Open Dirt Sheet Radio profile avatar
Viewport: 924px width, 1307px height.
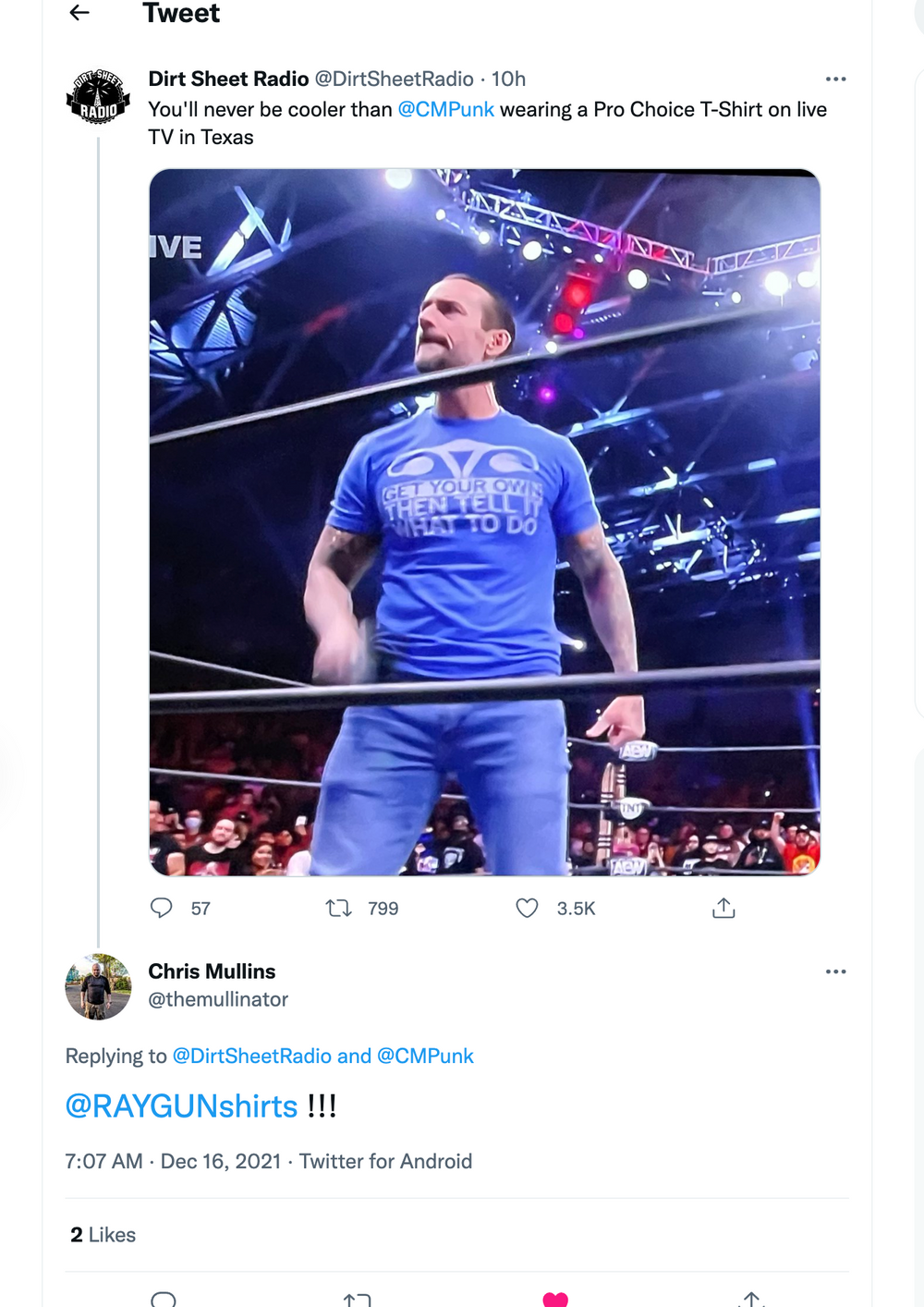click(x=98, y=97)
